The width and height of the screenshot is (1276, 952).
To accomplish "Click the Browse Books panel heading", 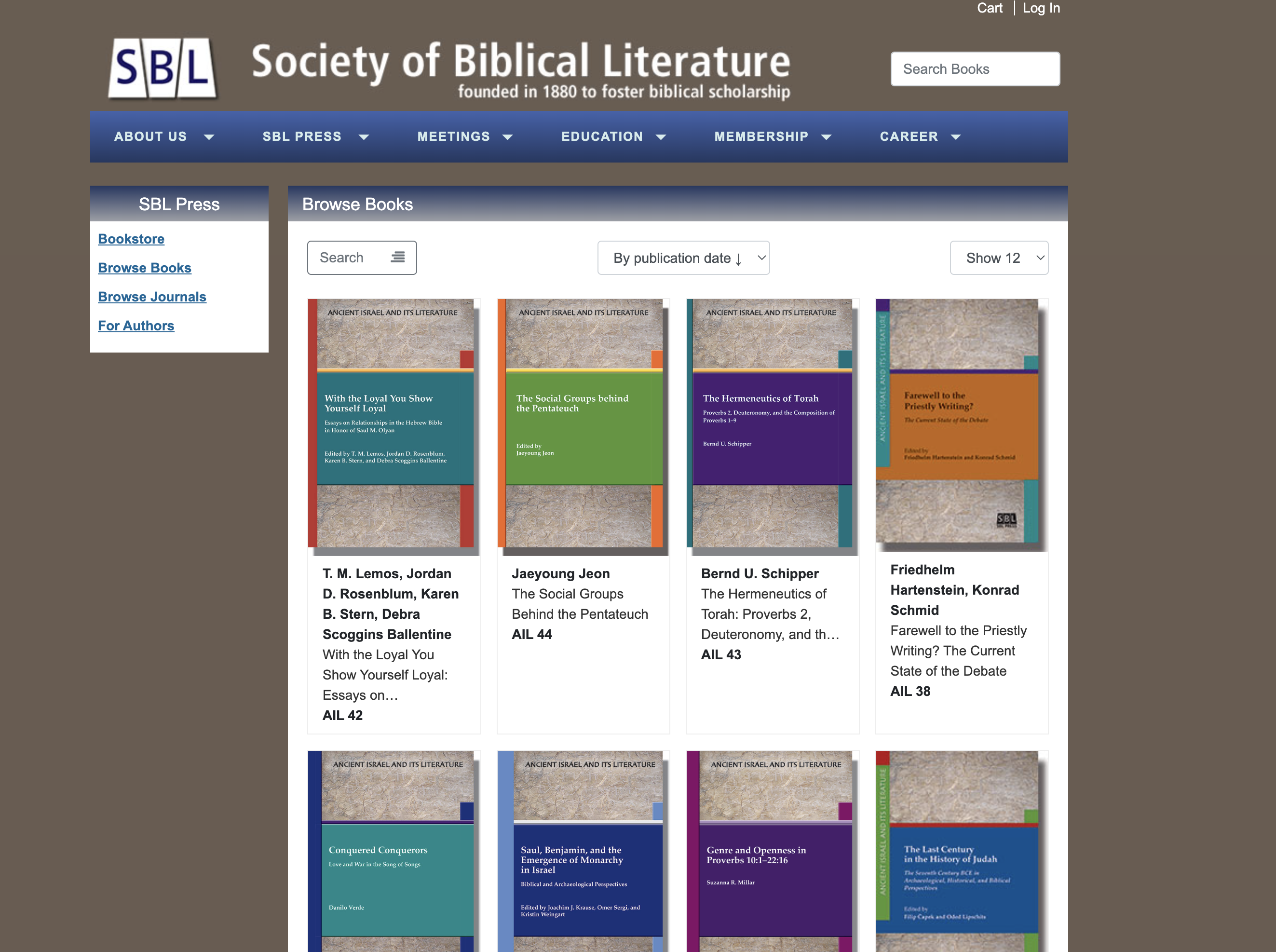I will (x=357, y=204).
